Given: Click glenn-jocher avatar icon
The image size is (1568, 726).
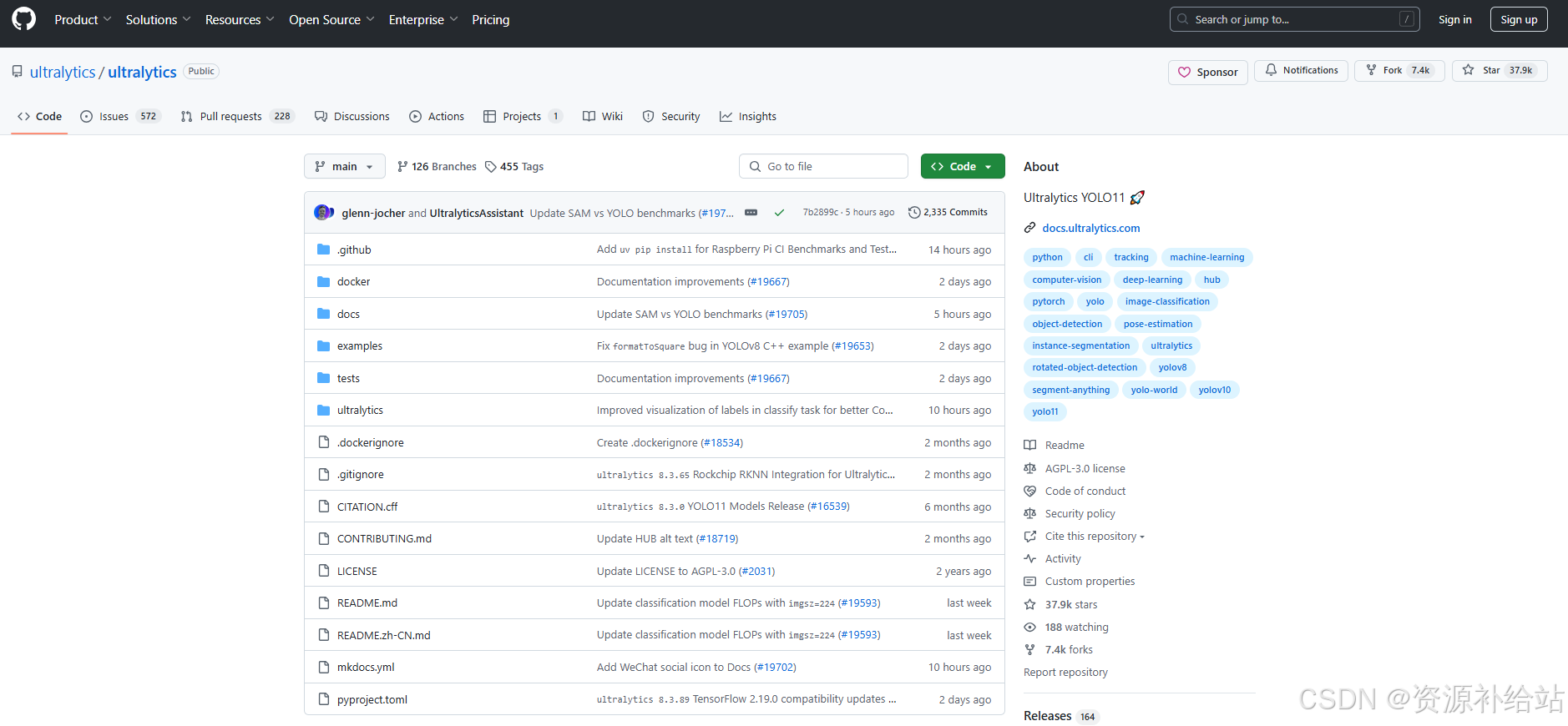Looking at the screenshot, I should [x=322, y=213].
